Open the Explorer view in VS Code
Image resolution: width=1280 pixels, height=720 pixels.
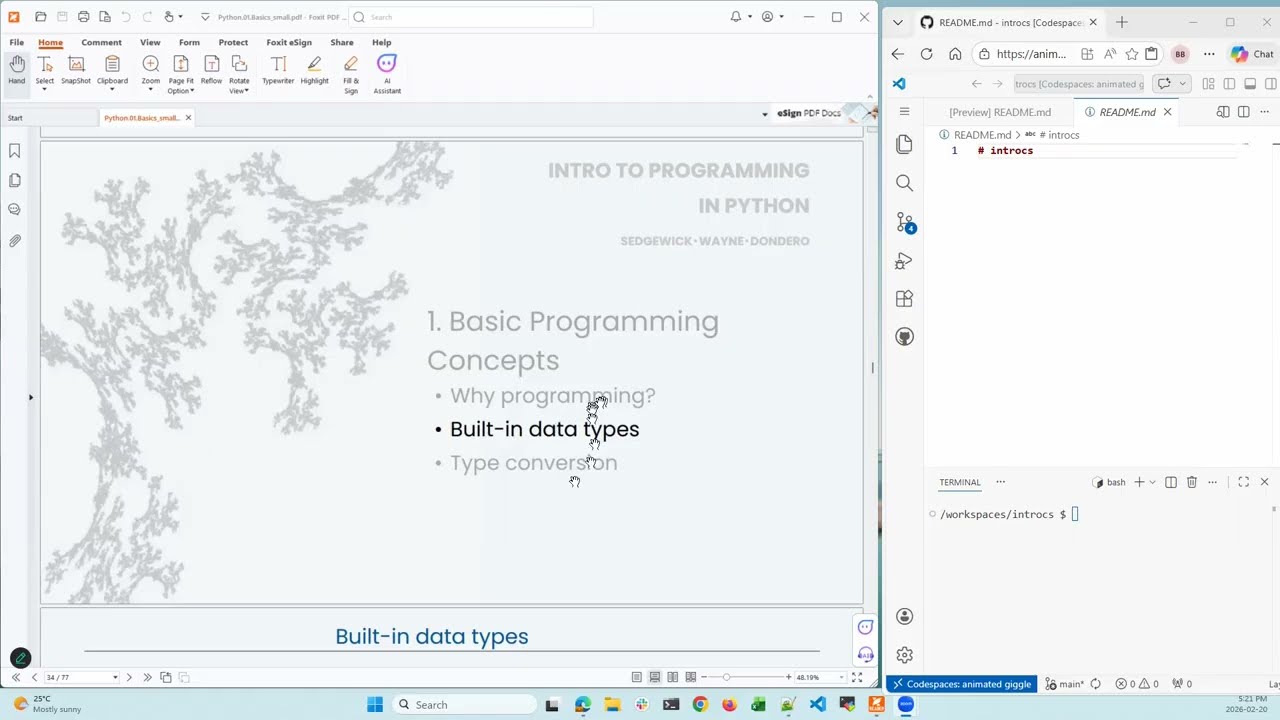(x=905, y=144)
